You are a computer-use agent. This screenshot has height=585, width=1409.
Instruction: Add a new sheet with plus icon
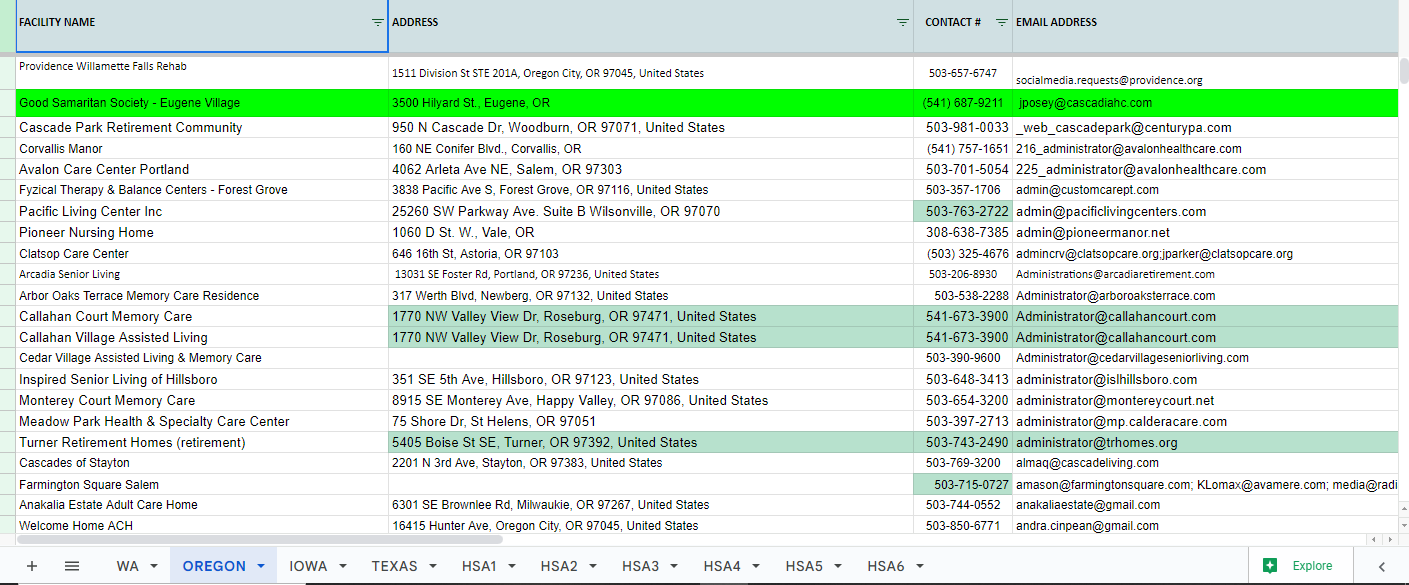(32, 566)
